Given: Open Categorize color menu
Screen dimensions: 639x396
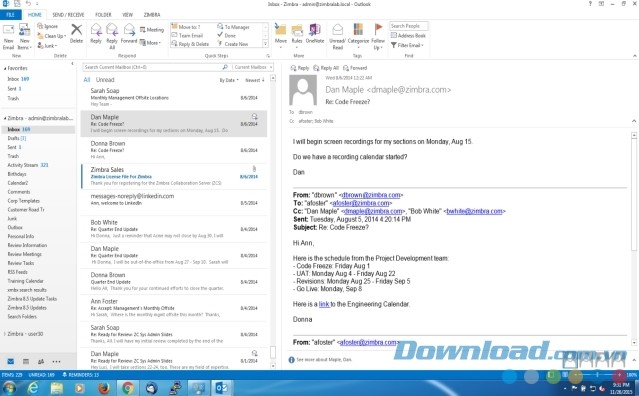Looking at the screenshot, I should (x=358, y=36).
